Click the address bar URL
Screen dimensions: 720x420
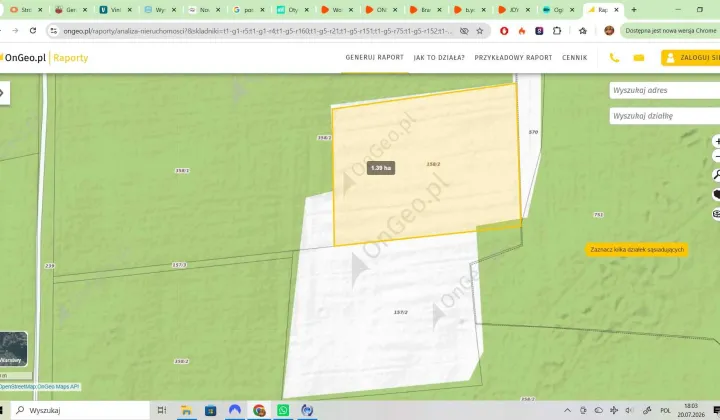[257, 31]
